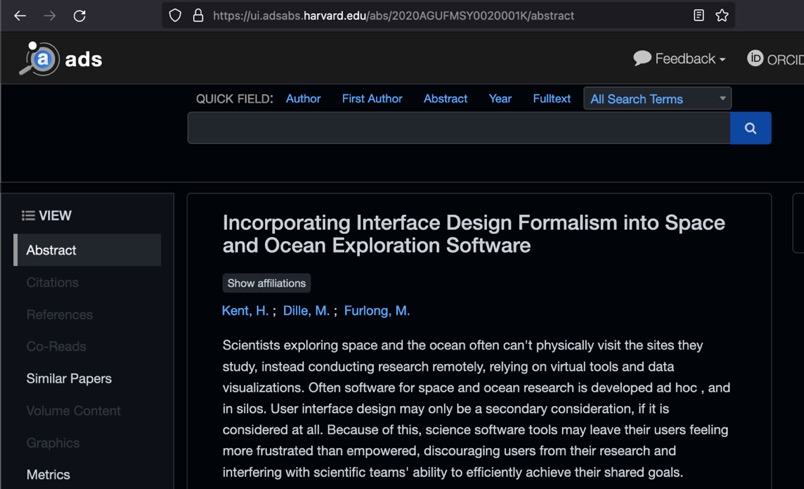The height and width of the screenshot is (489, 804).
Task: Click the browser back arrow
Action: (20, 16)
